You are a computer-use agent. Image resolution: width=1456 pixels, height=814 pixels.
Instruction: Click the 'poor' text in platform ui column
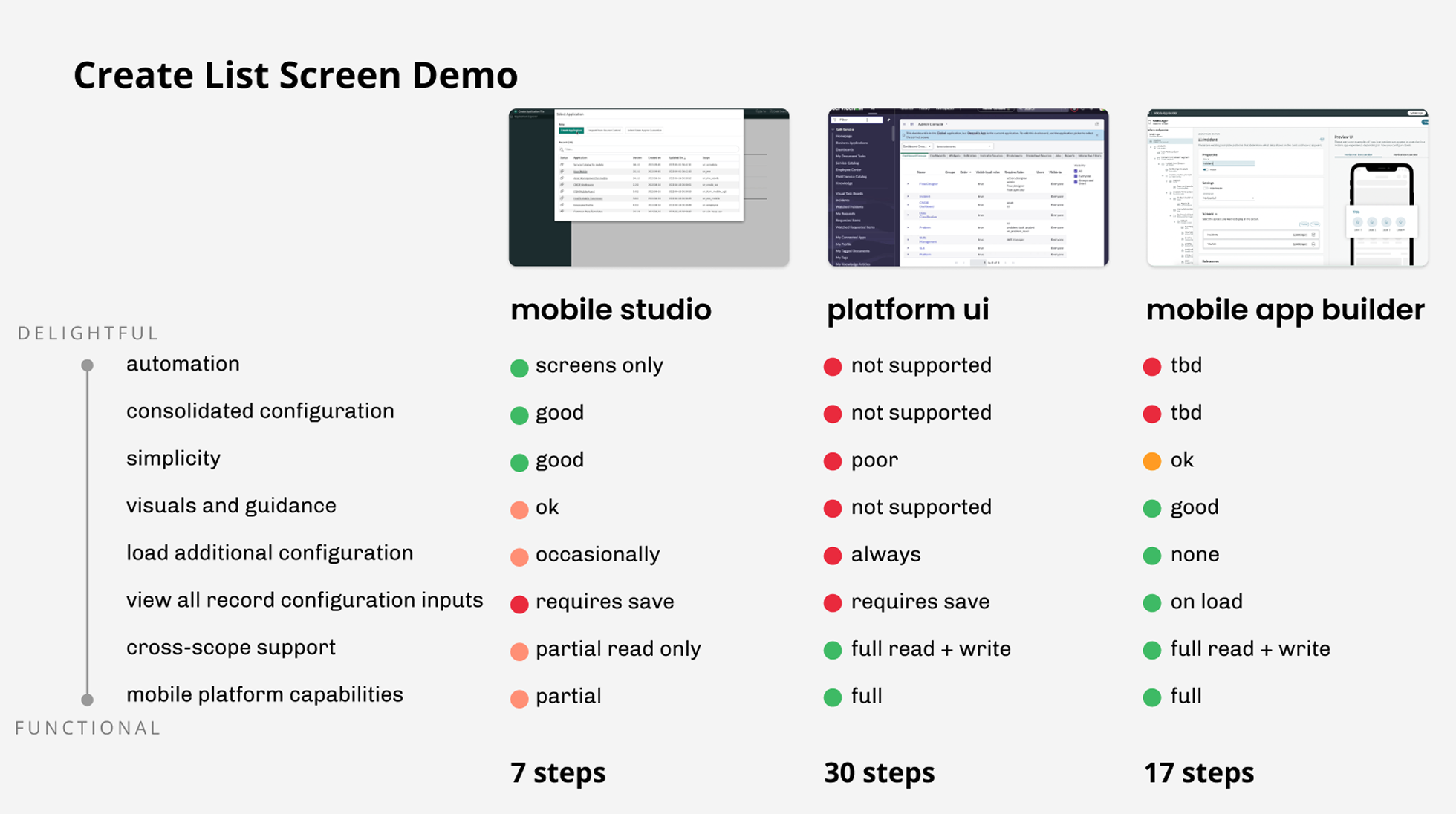coord(874,460)
